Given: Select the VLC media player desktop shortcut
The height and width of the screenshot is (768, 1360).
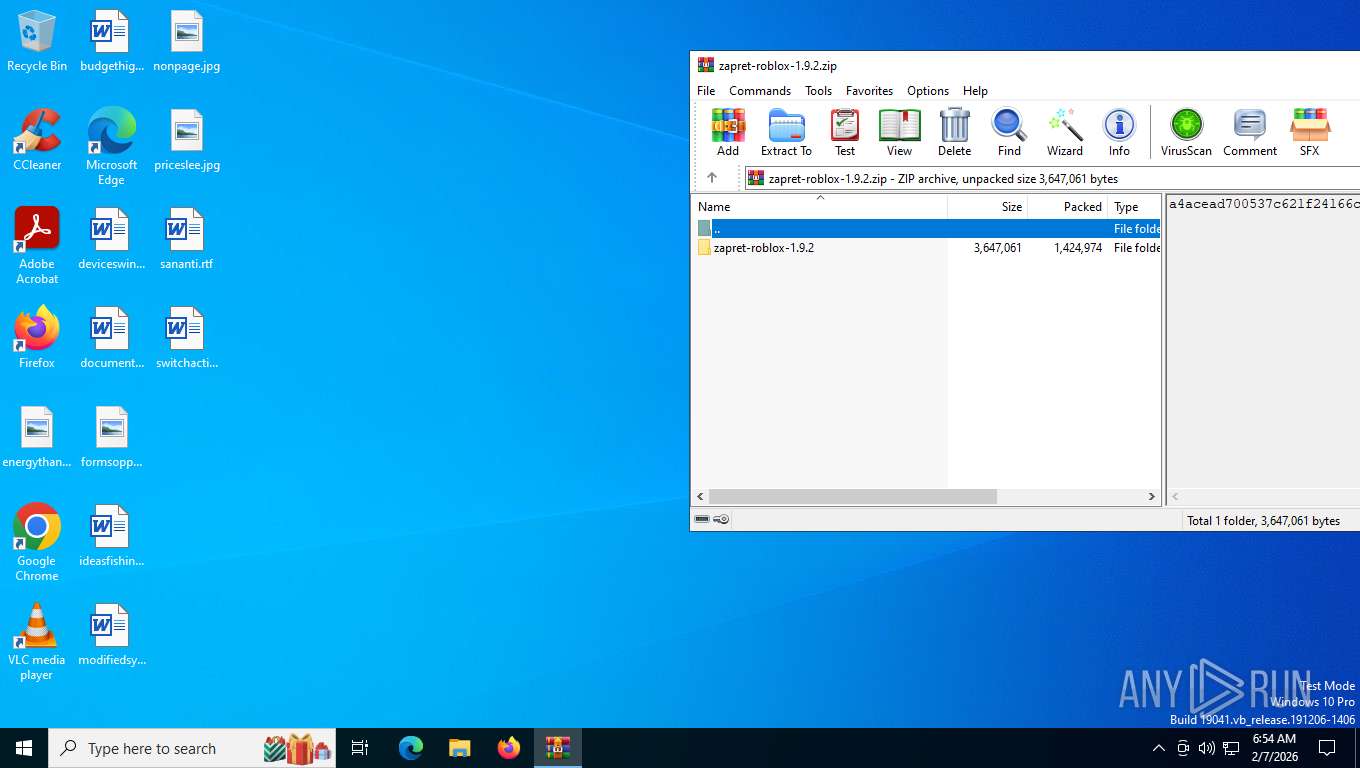Looking at the screenshot, I should click(x=37, y=642).
